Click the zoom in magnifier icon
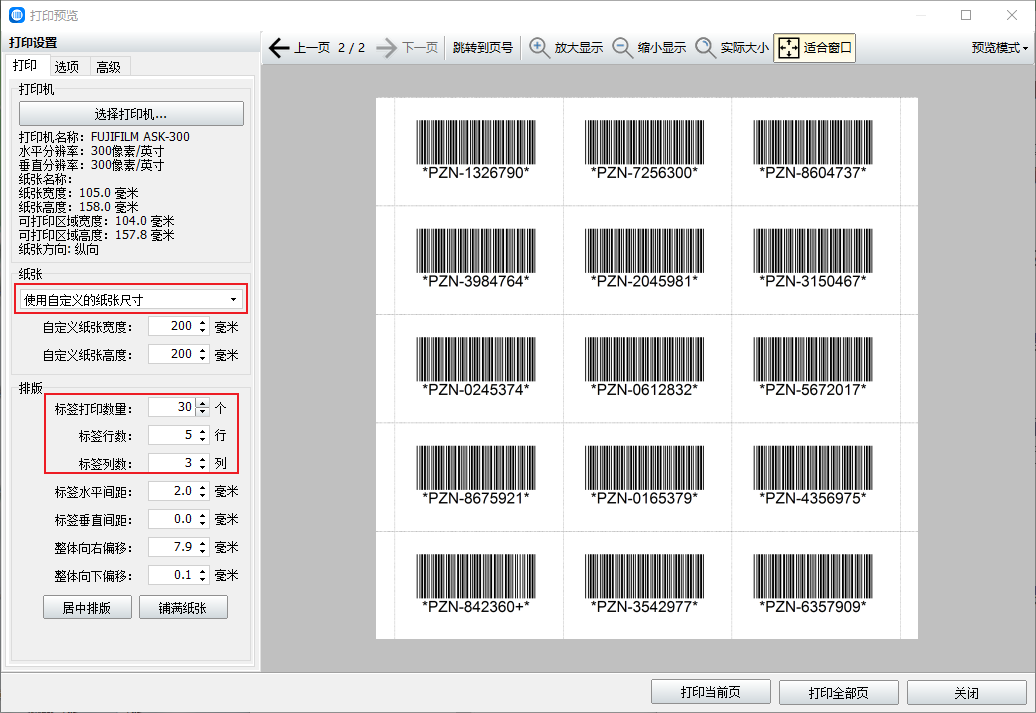Image resolution: width=1036 pixels, height=713 pixels. (539, 48)
